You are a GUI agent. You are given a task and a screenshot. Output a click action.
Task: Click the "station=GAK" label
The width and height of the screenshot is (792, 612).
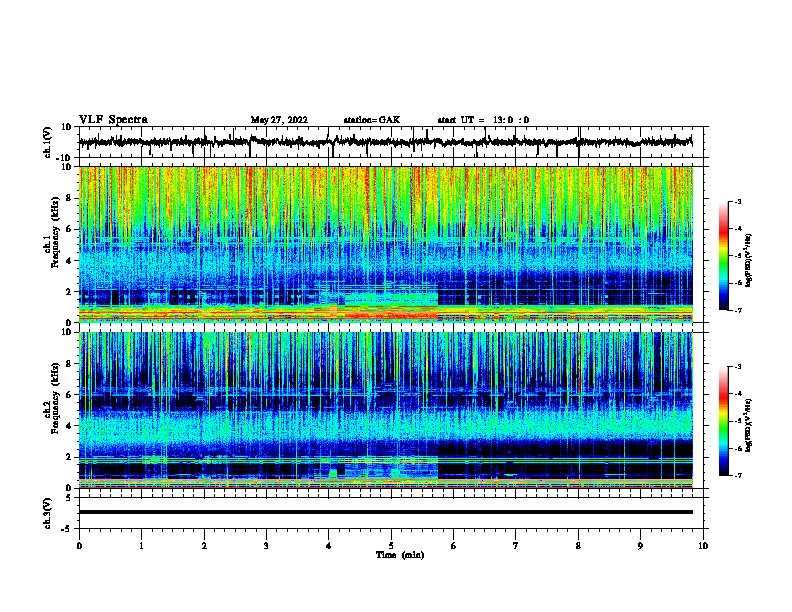click(x=372, y=120)
